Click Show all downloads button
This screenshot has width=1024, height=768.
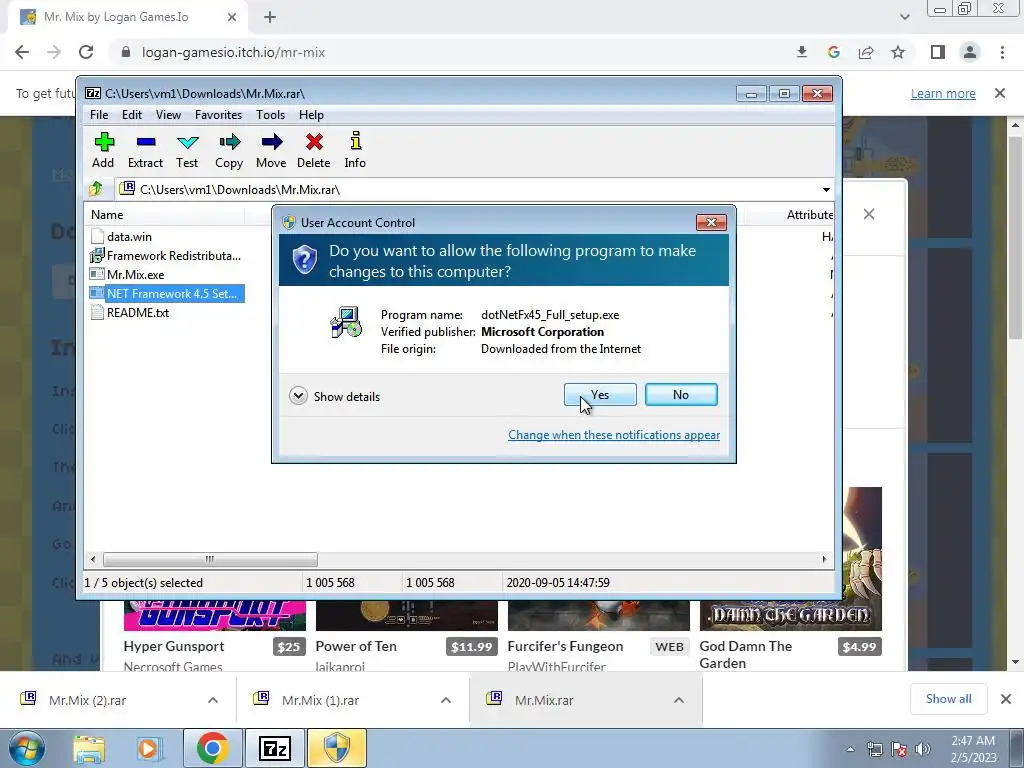point(948,699)
